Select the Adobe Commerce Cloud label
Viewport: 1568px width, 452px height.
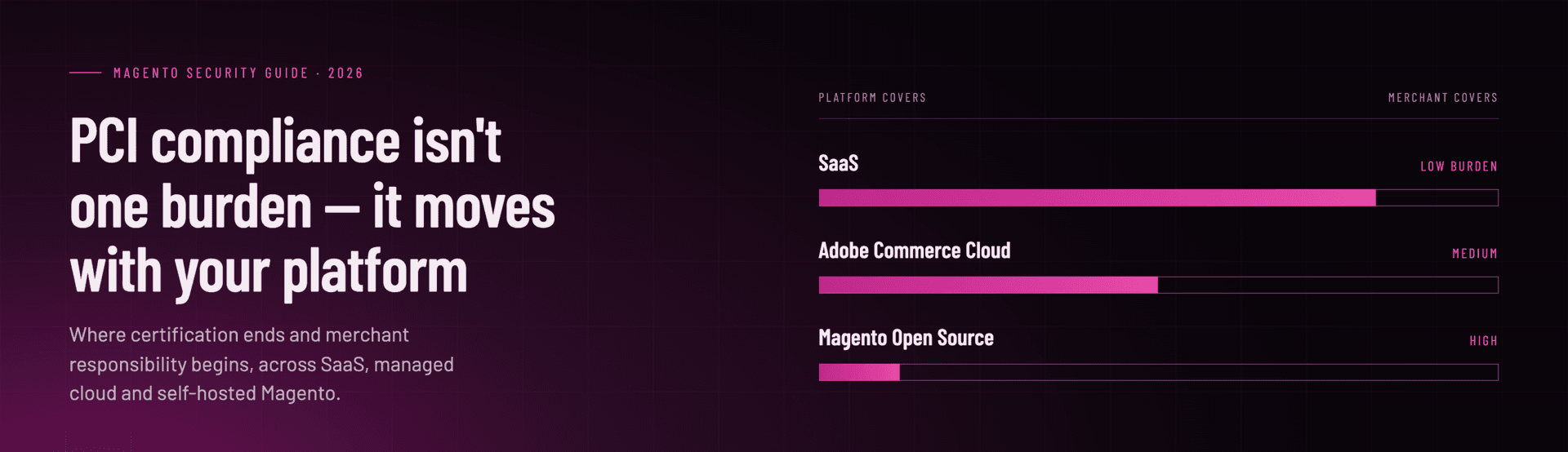[914, 250]
